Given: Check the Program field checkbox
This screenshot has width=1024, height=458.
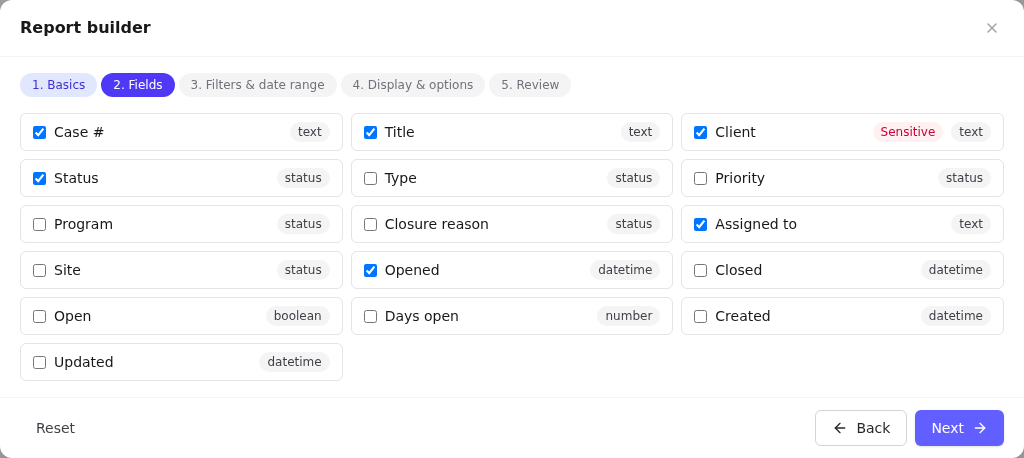Looking at the screenshot, I should click(x=40, y=225).
